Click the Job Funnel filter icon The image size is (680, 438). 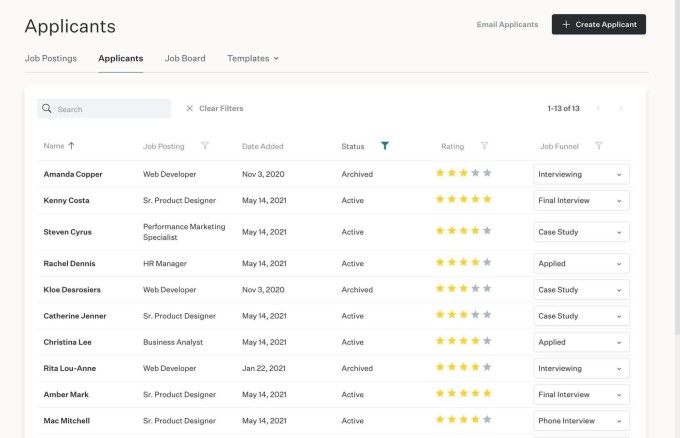599,146
